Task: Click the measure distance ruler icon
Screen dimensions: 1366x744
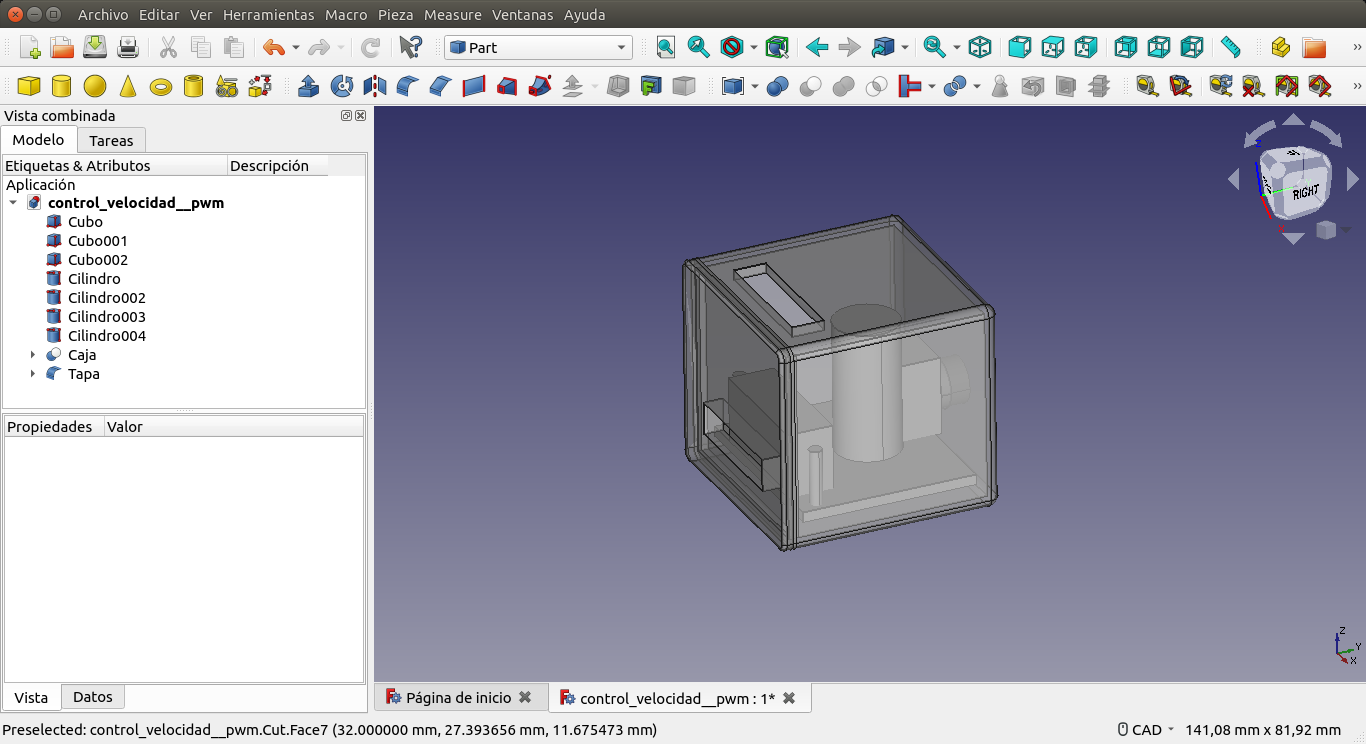Action: [1230, 47]
